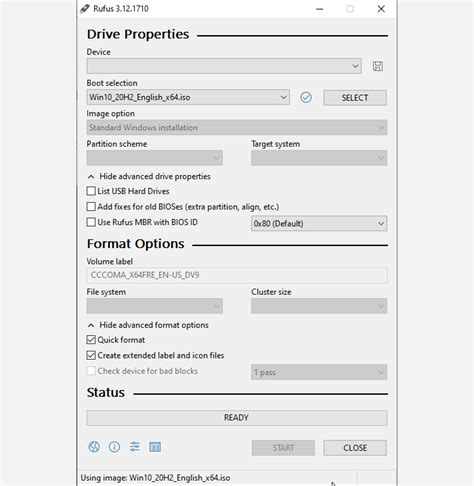Screen dimensions: 474x486
Task: Click the START button
Action: (x=283, y=448)
